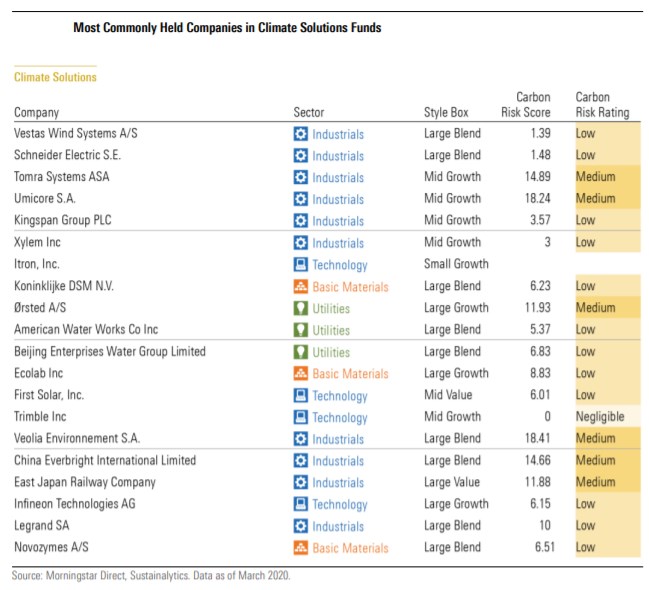
Task: Click the Carbon Risk Rating column header
Action: coord(602,105)
